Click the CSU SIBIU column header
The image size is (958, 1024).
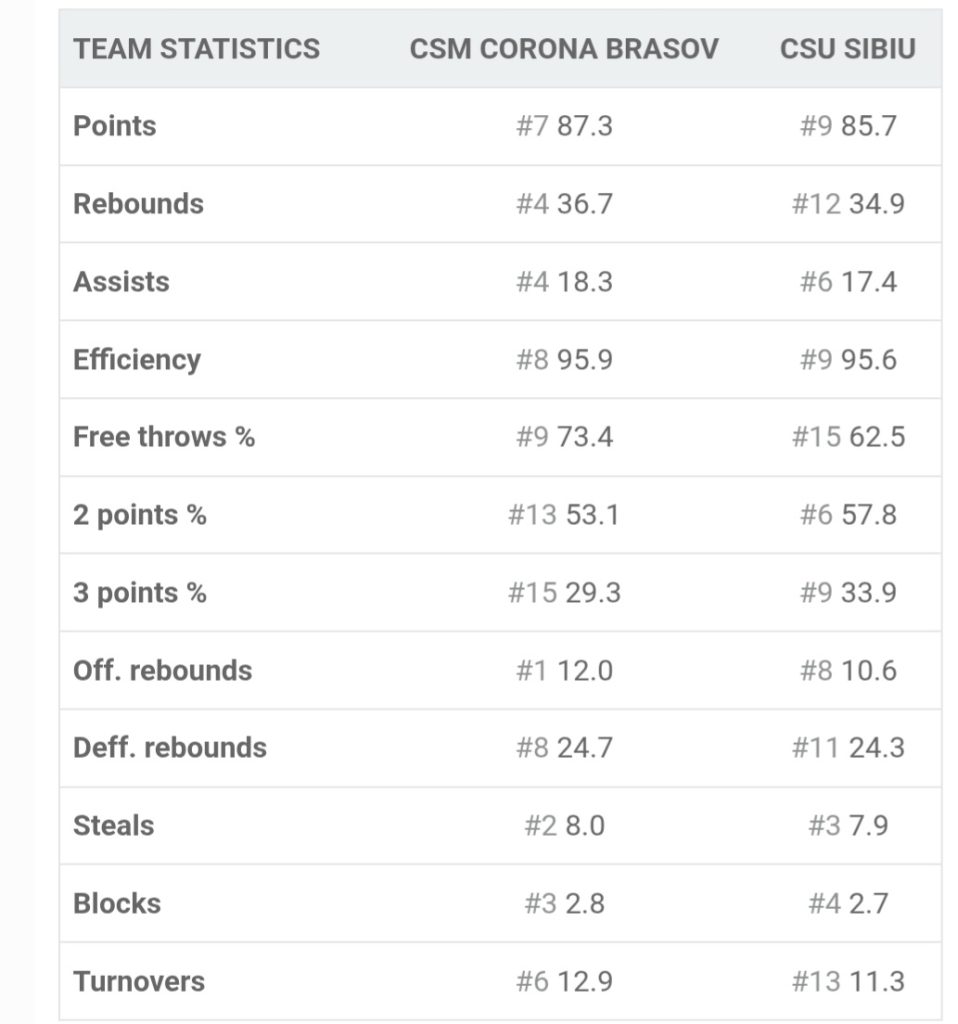click(x=847, y=49)
